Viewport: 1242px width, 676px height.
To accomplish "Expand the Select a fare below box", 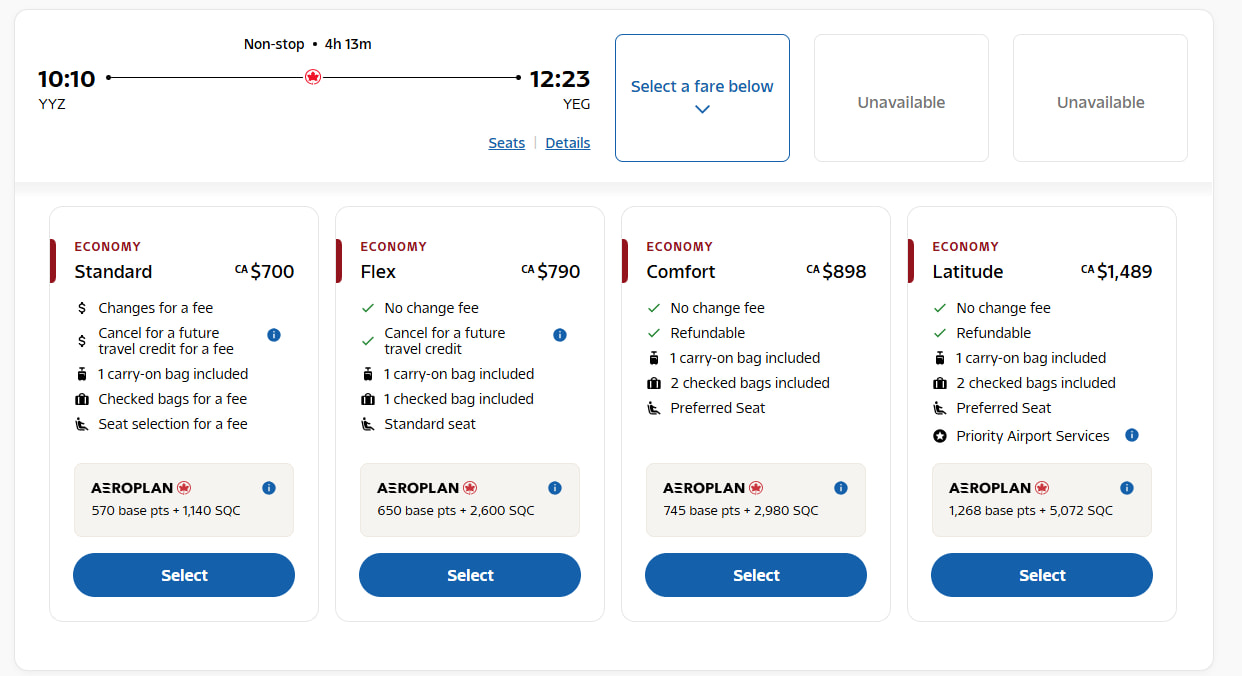I will click(702, 98).
